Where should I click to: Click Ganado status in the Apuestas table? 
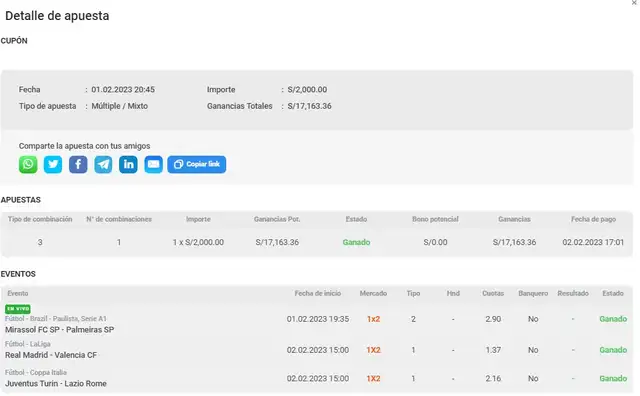coord(356,242)
